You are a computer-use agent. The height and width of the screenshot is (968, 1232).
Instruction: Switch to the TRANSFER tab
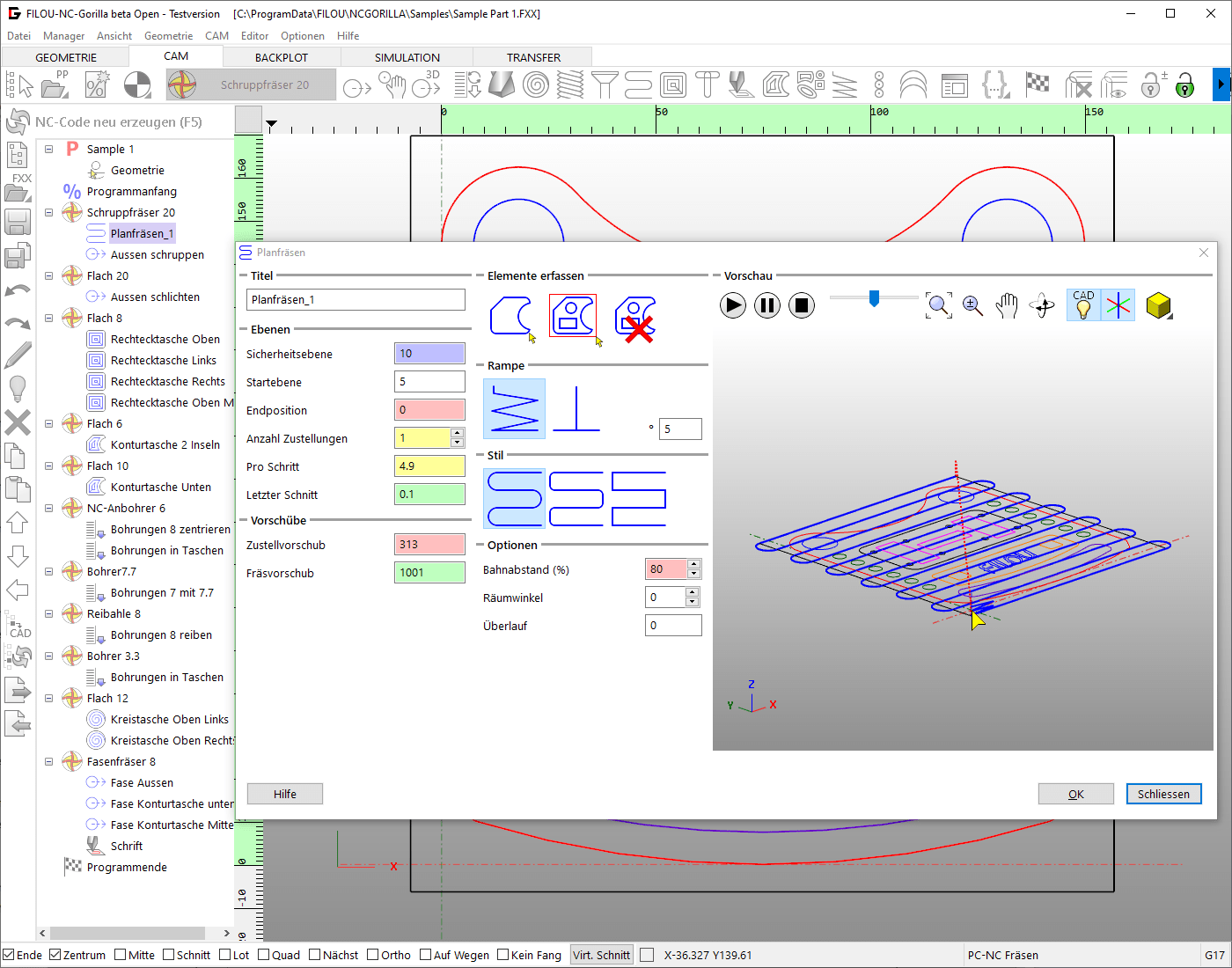(533, 57)
